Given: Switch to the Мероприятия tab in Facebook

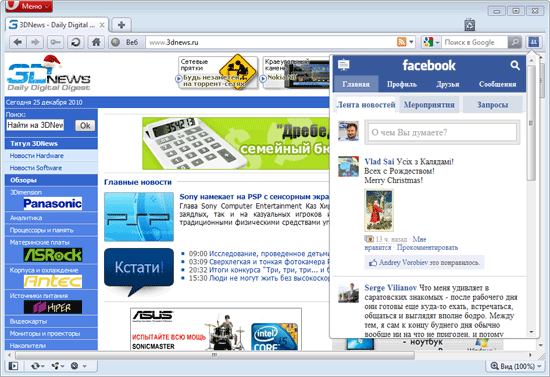Looking at the screenshot, I should click(x=429, y=105).
